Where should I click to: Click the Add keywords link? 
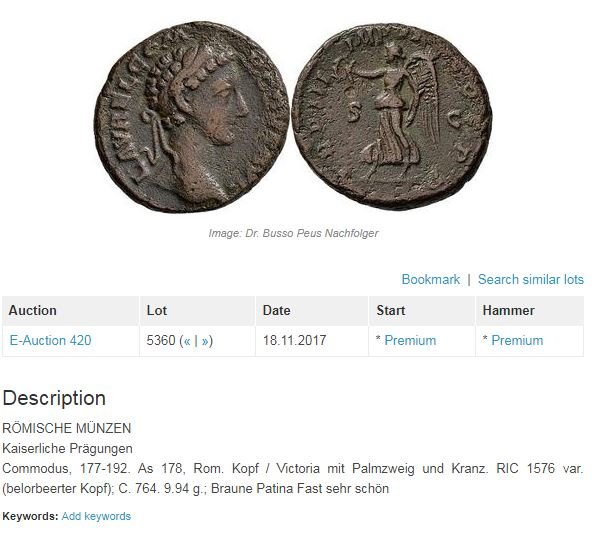point(96,516)
